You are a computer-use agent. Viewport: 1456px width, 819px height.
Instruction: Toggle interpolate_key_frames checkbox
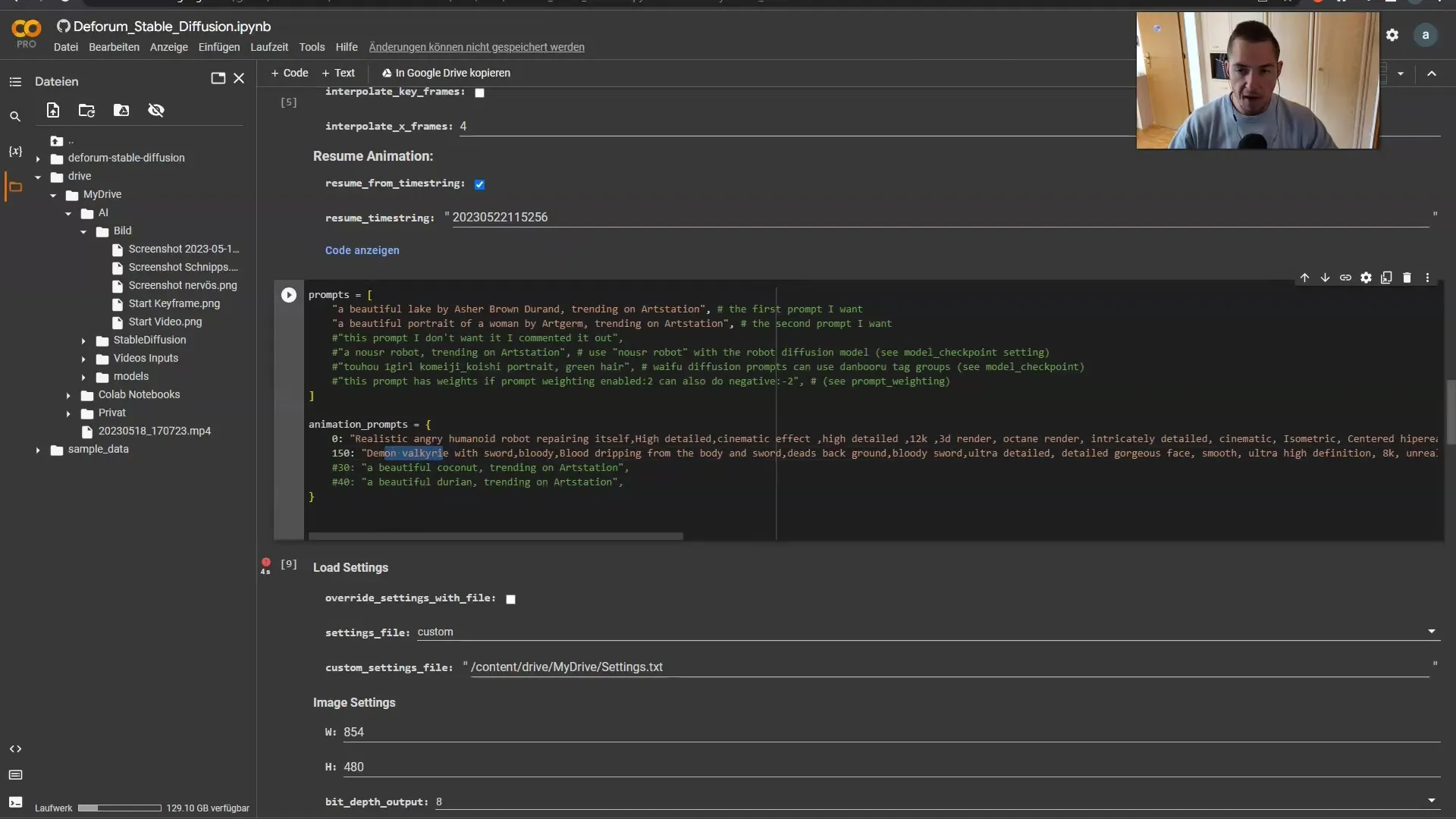[x=479, y=93]
